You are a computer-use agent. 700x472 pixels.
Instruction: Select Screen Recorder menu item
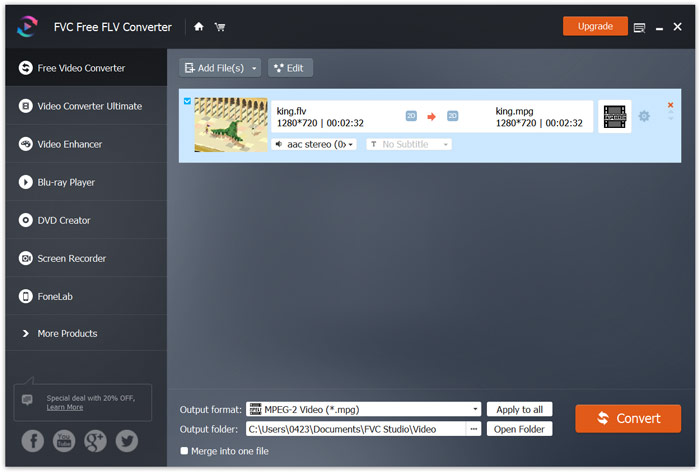[x=86, y=259]
